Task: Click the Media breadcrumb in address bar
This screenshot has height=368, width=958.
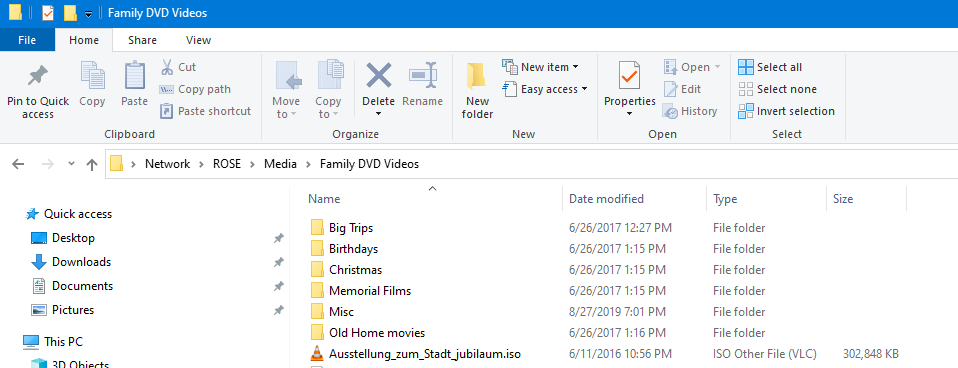Action: [x=280, y=164]
